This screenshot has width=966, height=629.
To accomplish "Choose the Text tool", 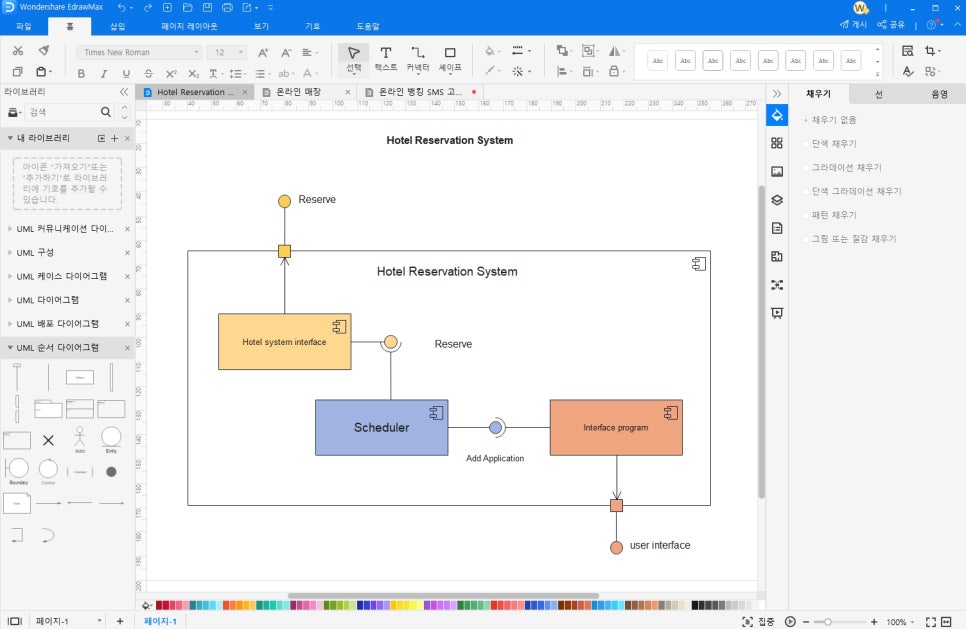I will click(x=386, y=59).
